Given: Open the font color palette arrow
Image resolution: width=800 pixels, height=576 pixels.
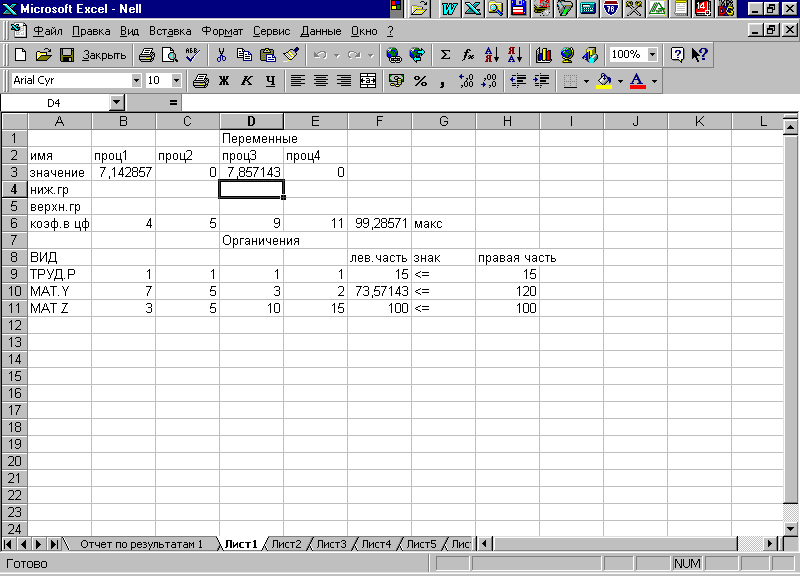Looking at the screenshot, I should (x=654, y=81).
